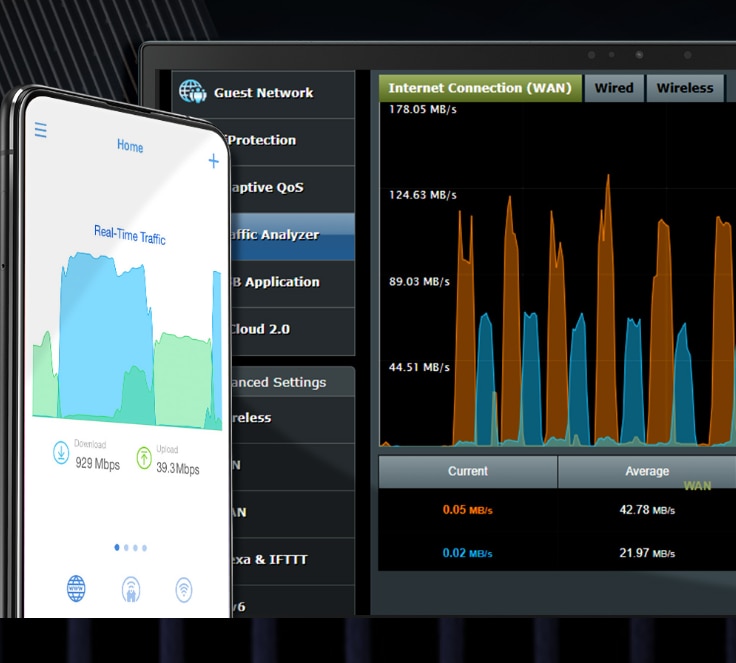The height and width of the screenshot is (663, 736).
Task: Click the Current column header
Action: 468,471
